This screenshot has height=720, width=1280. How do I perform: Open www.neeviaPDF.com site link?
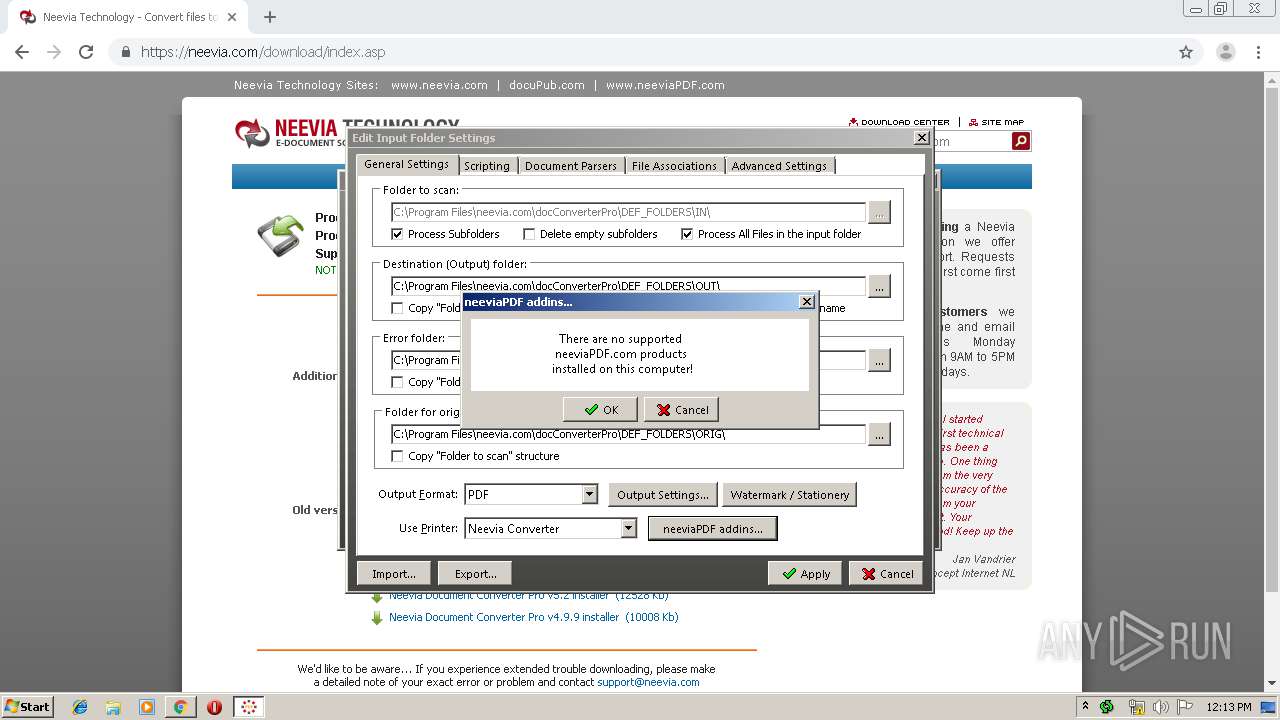click(665, 85)
